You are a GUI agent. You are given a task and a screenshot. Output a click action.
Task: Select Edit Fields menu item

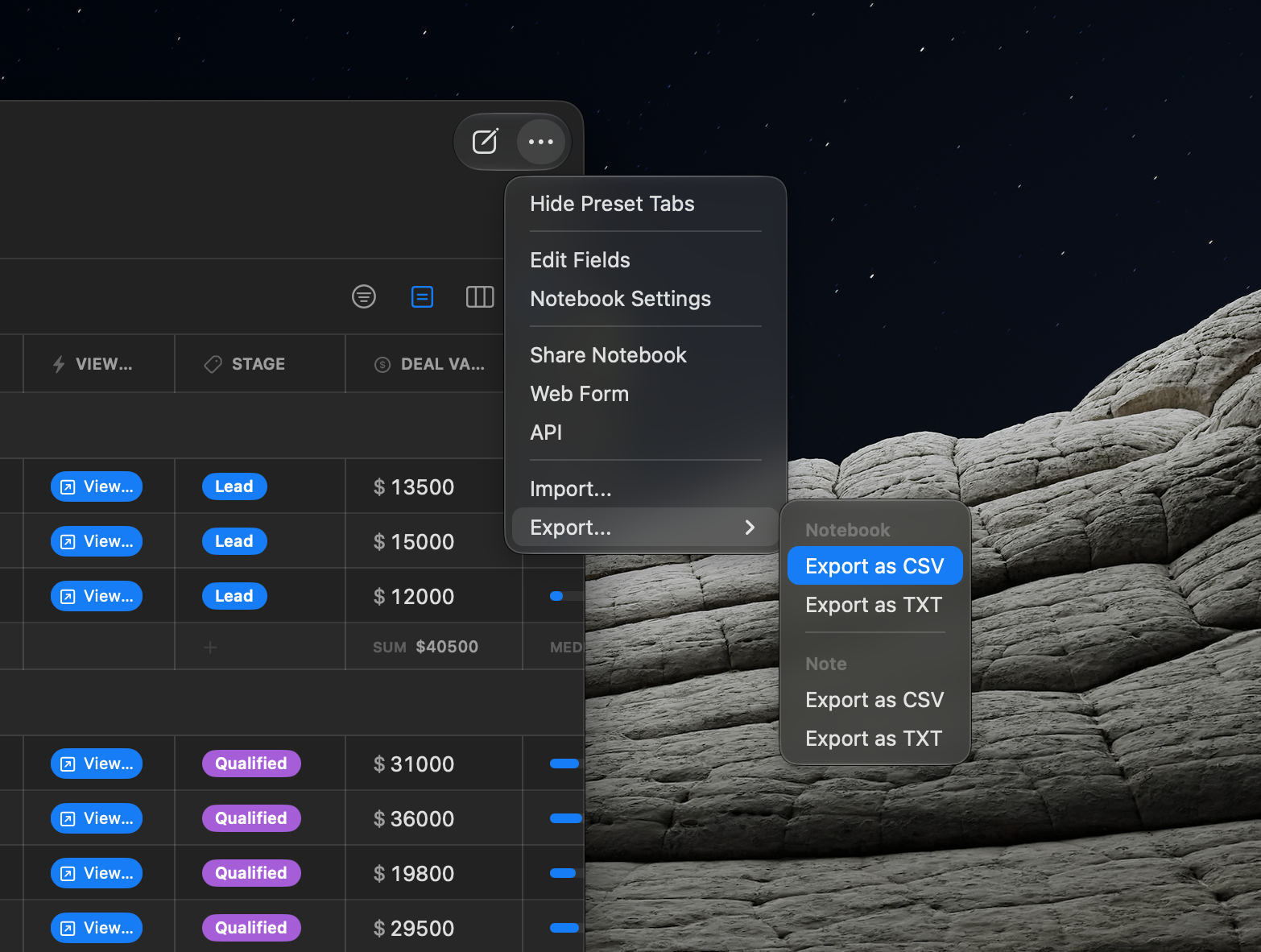(x=645, y=260)
